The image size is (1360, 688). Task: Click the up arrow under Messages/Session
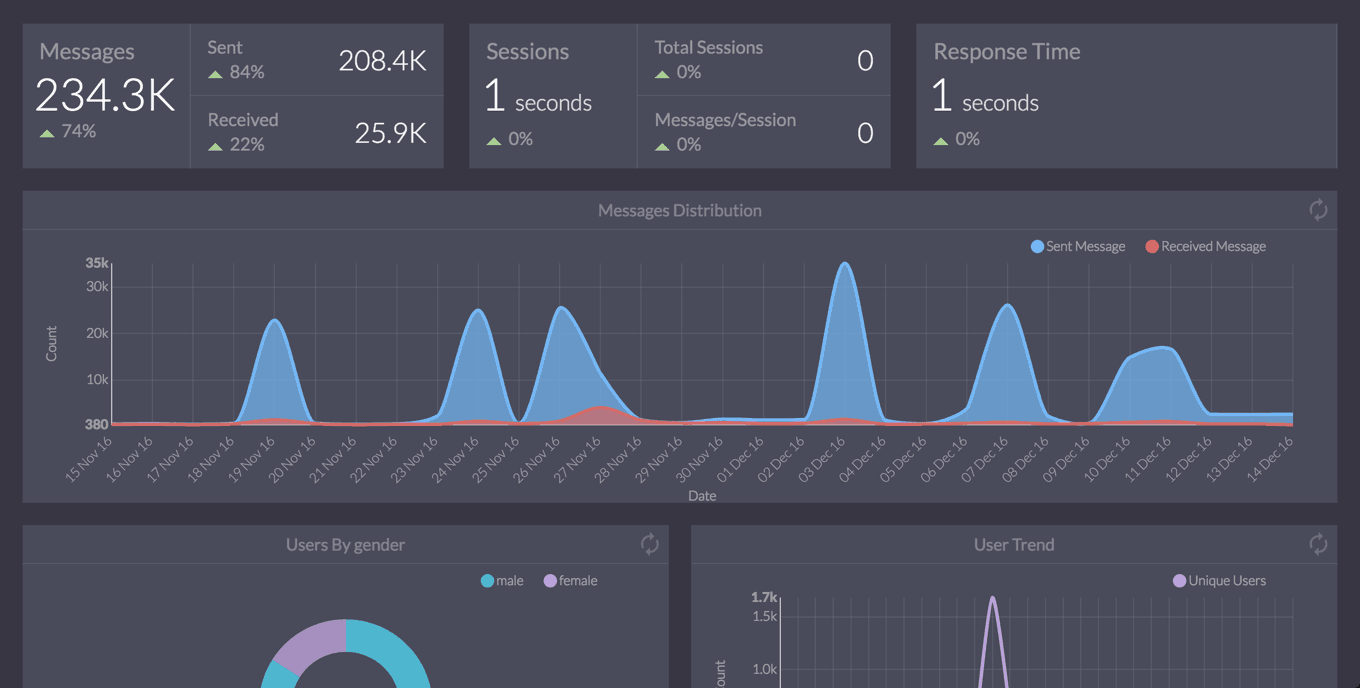[x=662, y=146]
